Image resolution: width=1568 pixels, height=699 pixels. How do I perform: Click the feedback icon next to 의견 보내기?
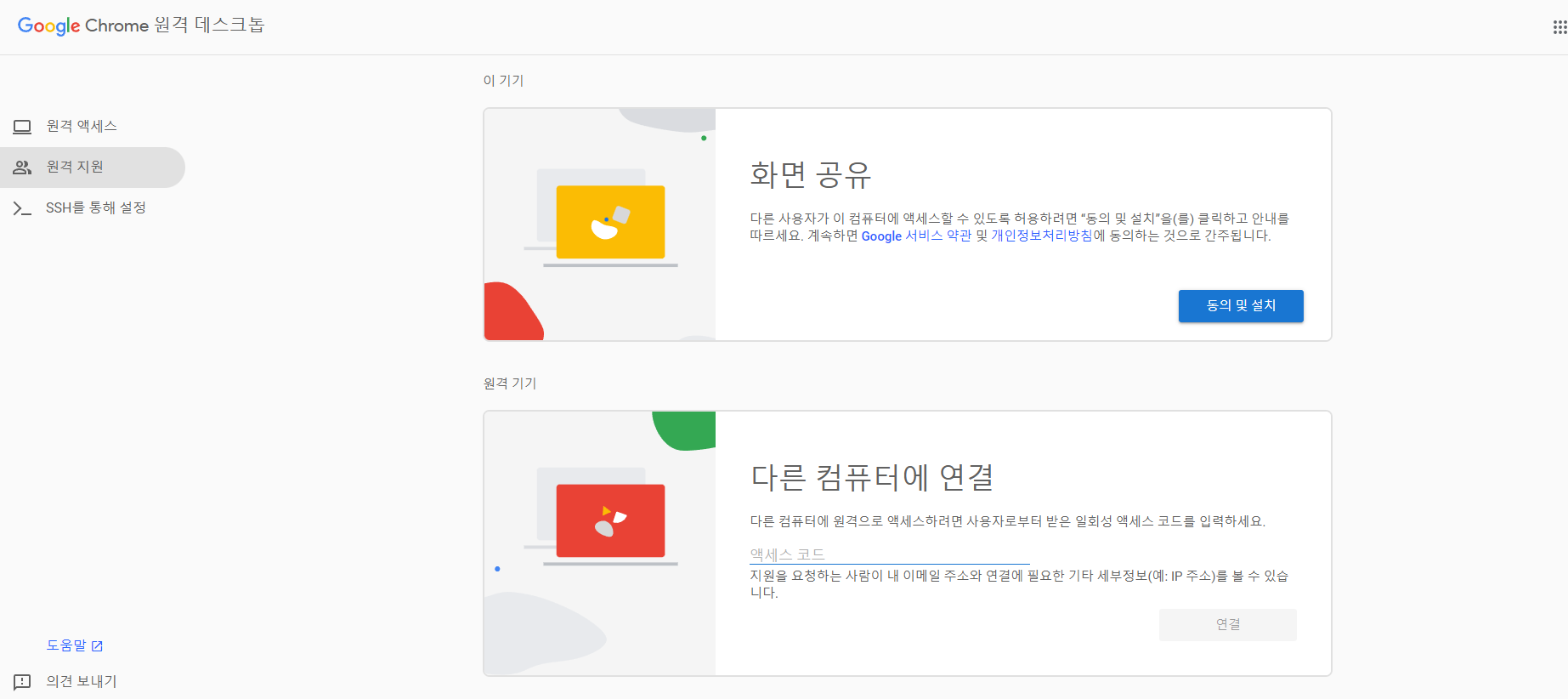pyautogui.click(x=22, y=681)
